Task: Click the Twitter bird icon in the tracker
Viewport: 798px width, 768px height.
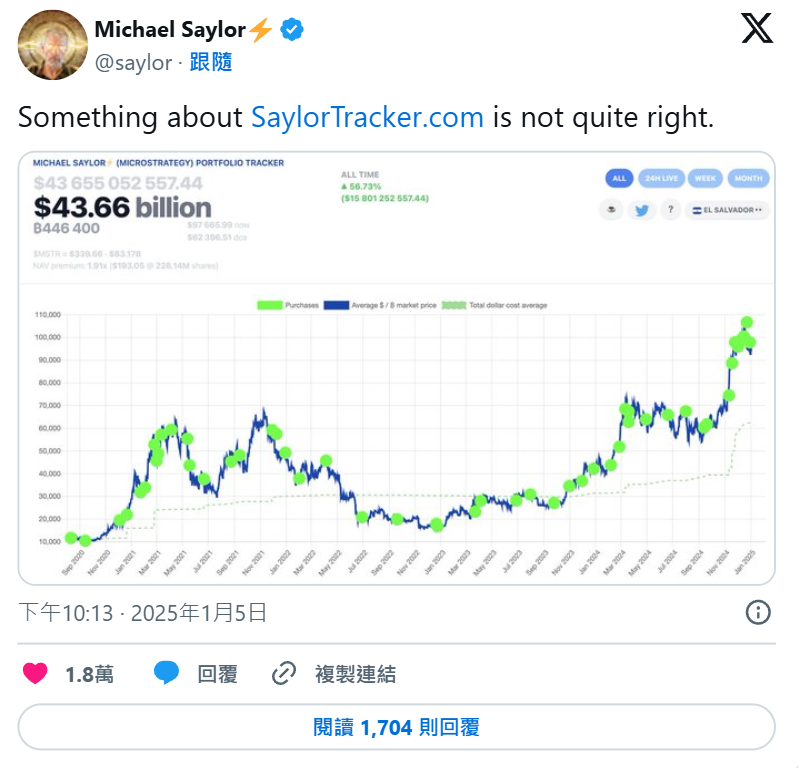Action: (x=642, y=211)
